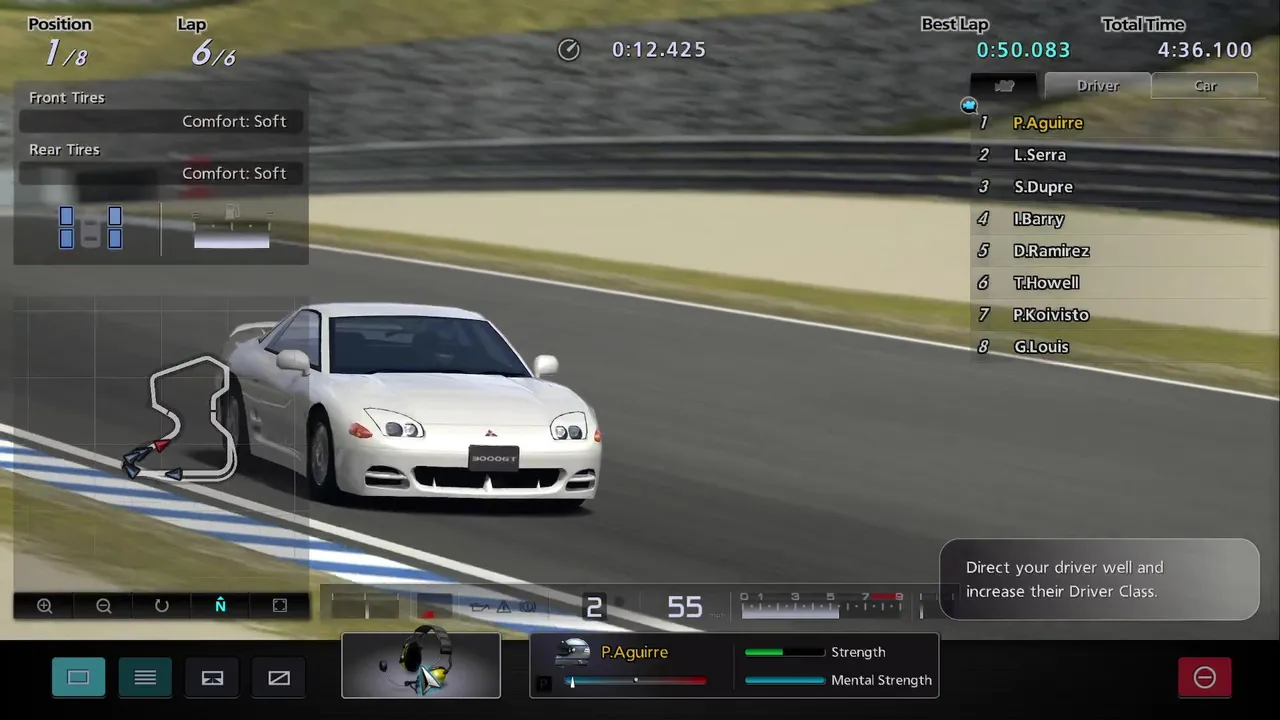Viewport: 1280px width, 720px height.
Task: Click the Best Lap time 0:50.083
Action: 1023,50
